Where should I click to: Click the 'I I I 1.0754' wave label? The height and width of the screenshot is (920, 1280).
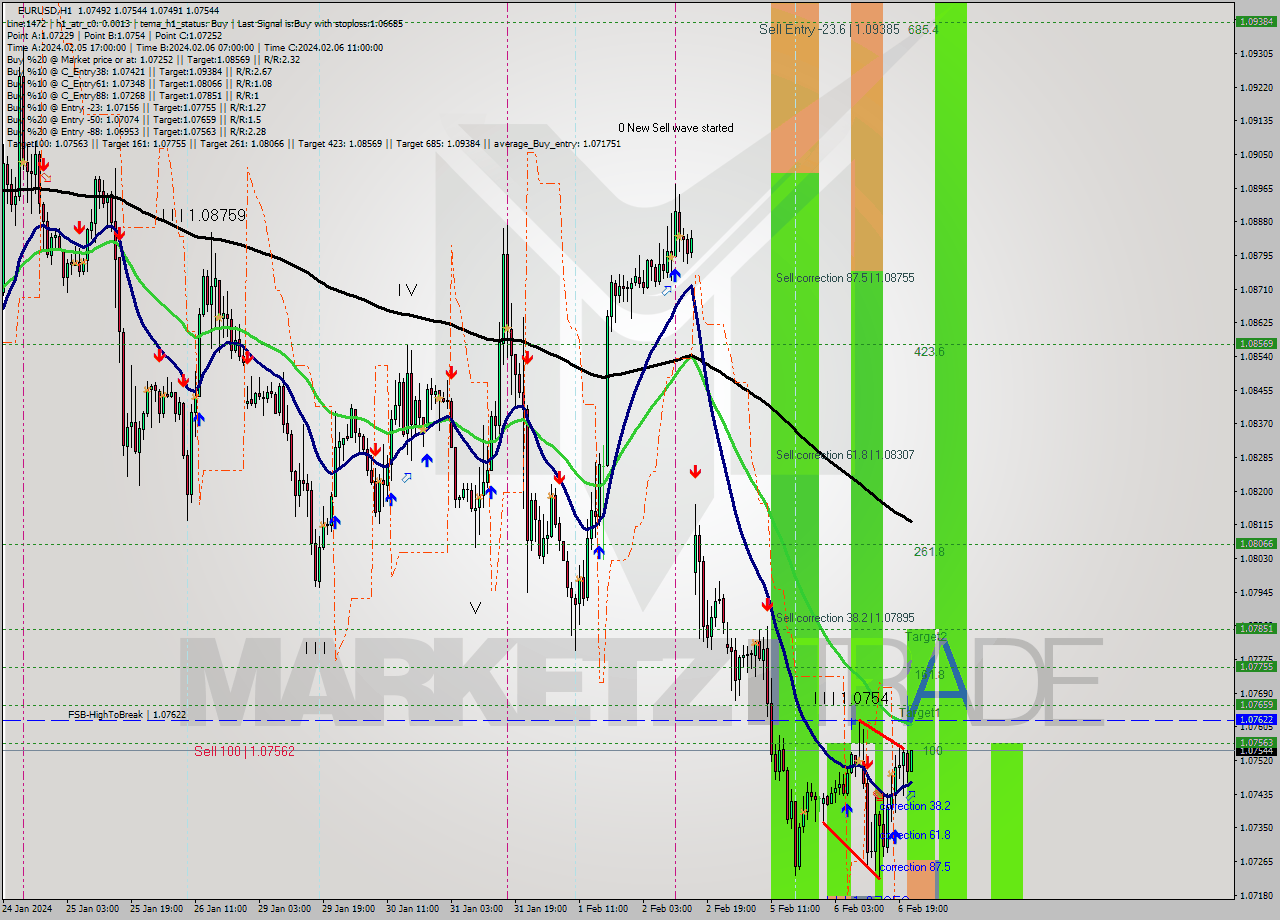pyautogui.click(x=851, y=698)
